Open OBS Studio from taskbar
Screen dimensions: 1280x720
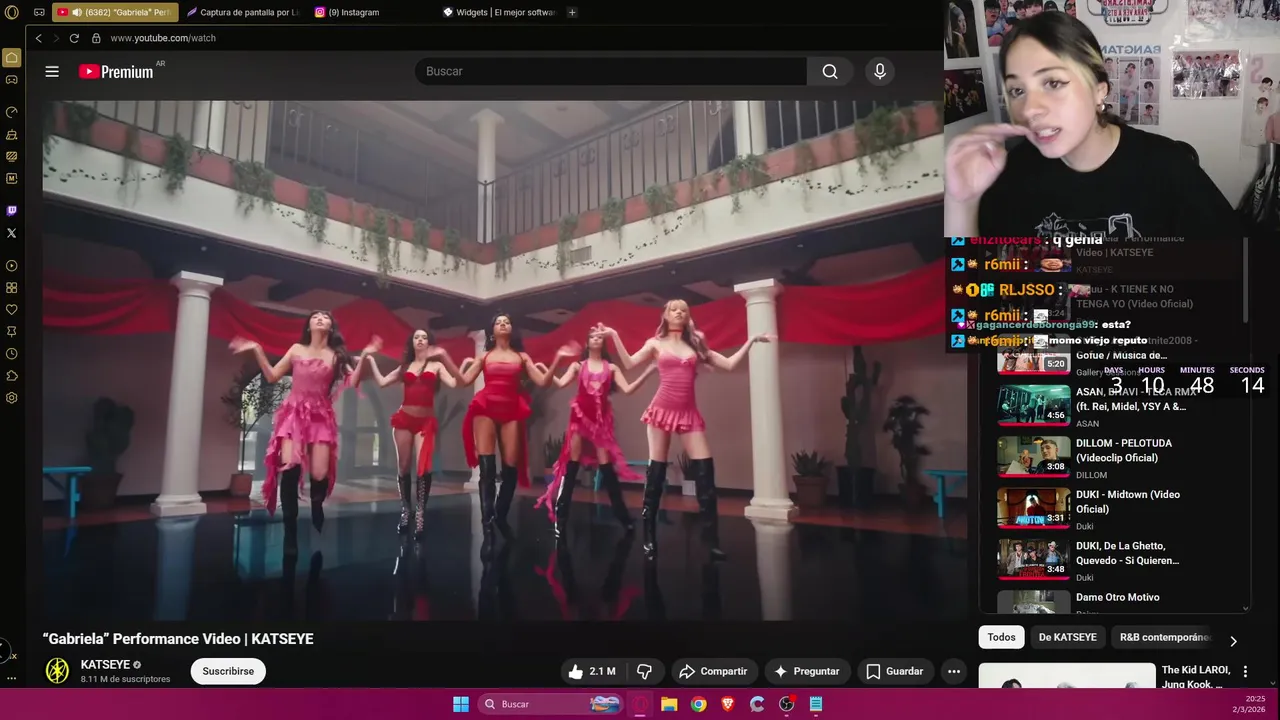787,704
